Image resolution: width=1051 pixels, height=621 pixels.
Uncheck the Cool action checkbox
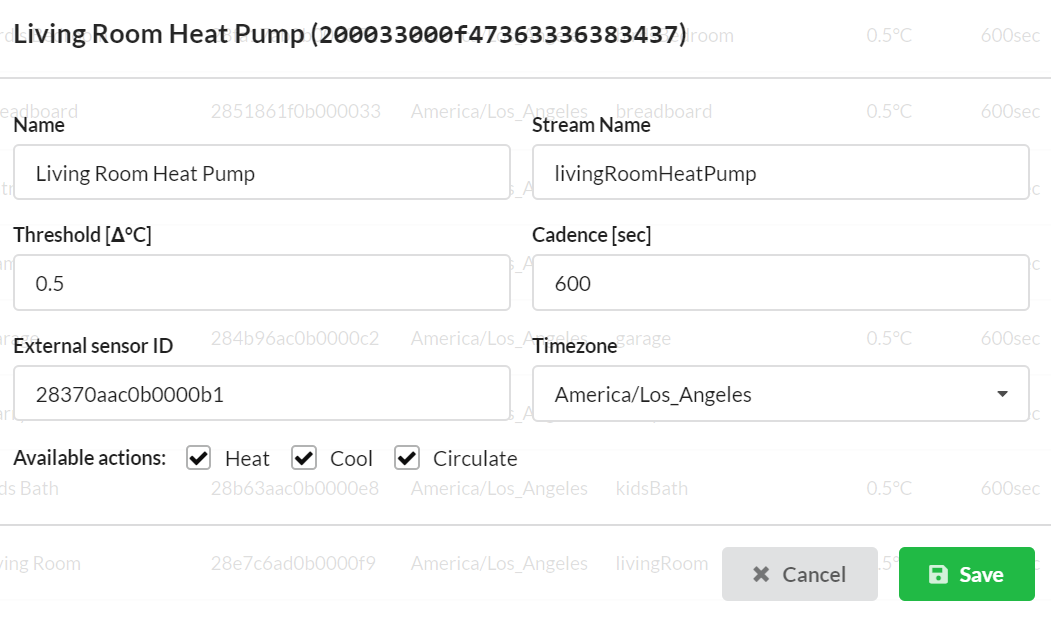[x=304, y=458]
